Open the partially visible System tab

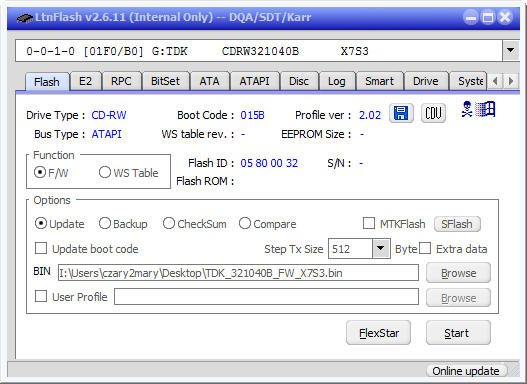469,81
